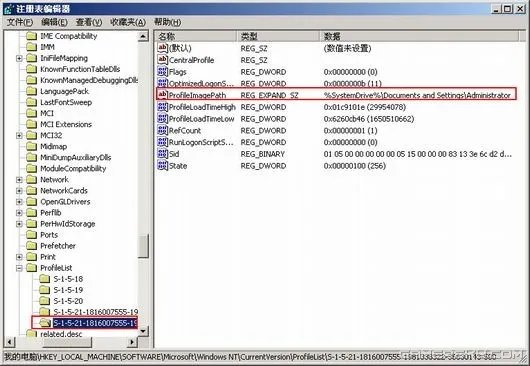
Task: Click the MCI Extensions folder icon
Action: coord(31,124)
